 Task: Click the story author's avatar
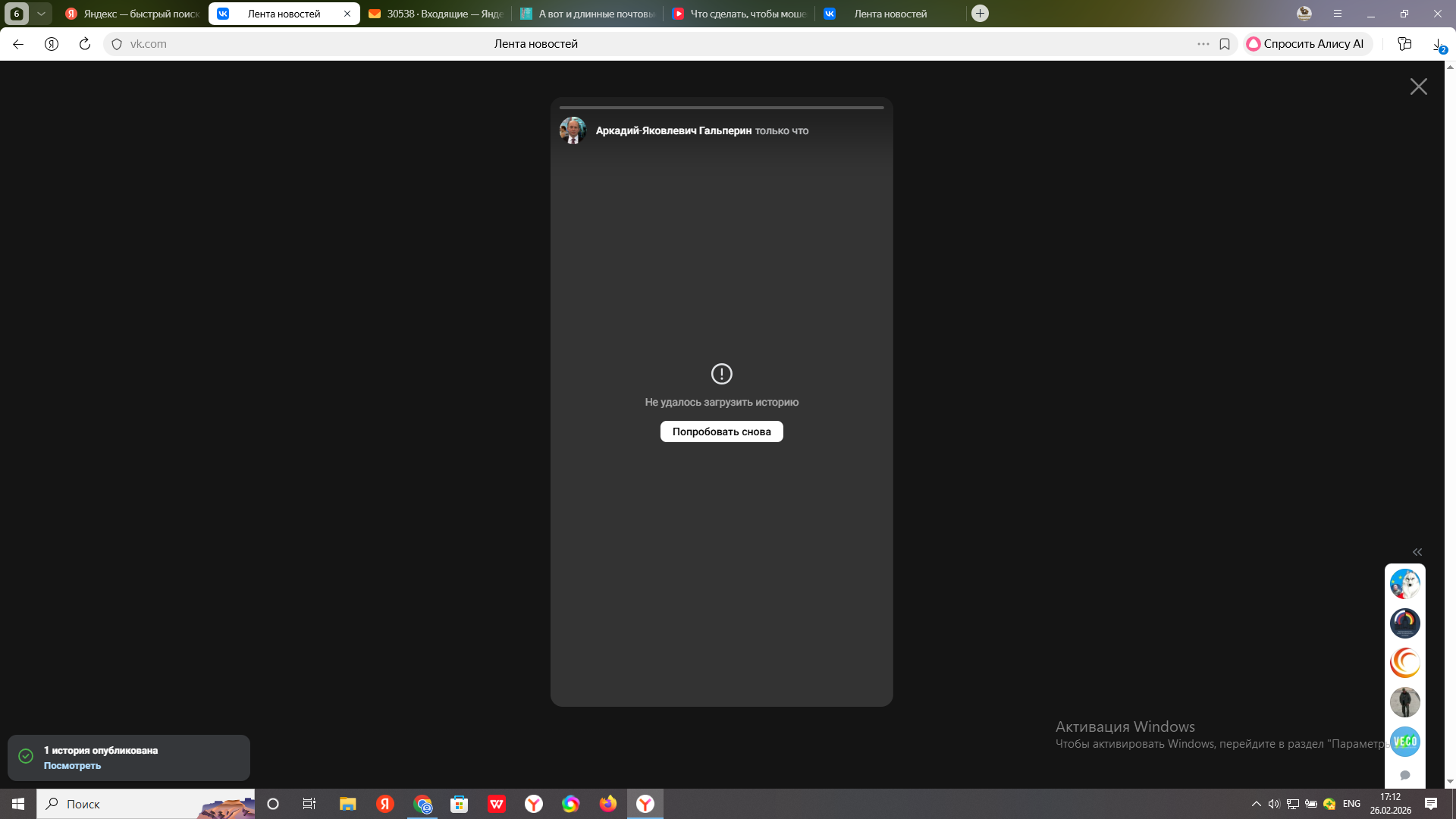(573, 130)
